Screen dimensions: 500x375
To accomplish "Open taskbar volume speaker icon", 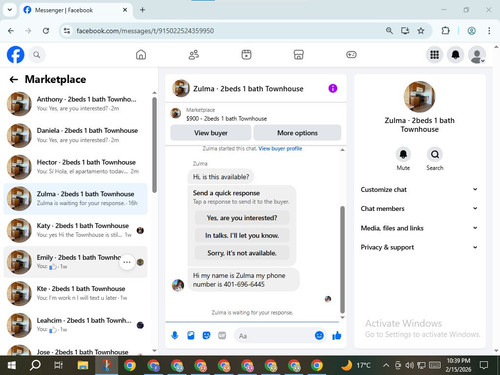I will point(409,365).
